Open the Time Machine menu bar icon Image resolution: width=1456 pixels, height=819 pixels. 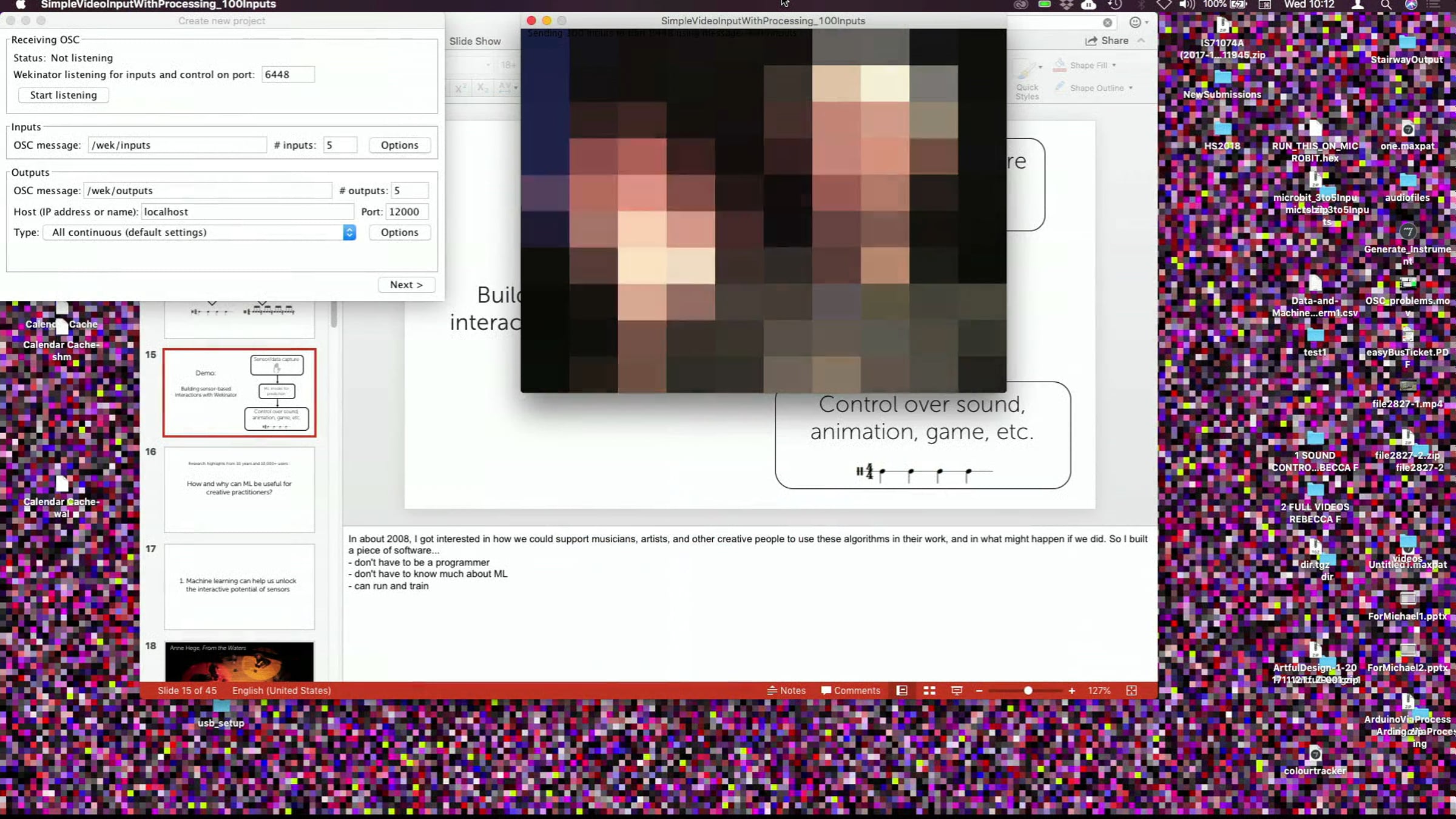1114,5
